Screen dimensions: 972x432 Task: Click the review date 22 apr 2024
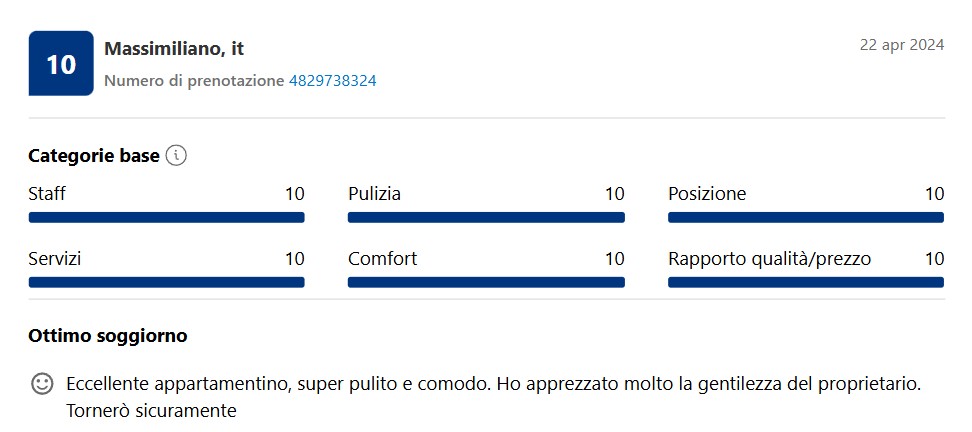pyautogui.click(x=902, y=45)
